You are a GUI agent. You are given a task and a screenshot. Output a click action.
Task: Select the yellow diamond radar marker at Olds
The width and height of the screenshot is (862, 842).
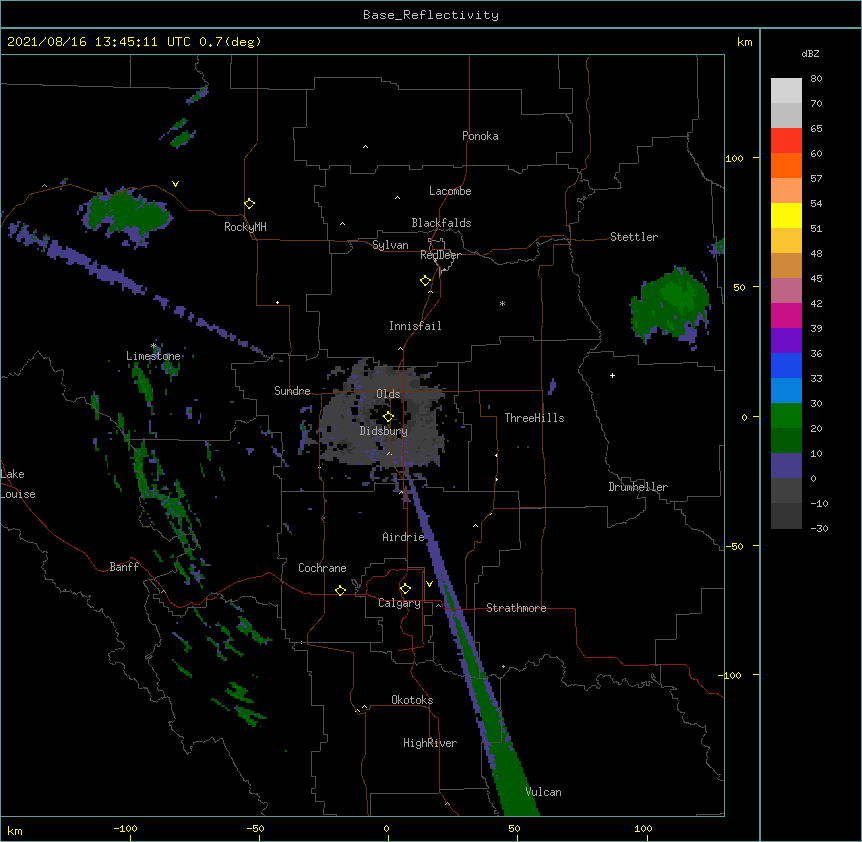click(388, 416)
